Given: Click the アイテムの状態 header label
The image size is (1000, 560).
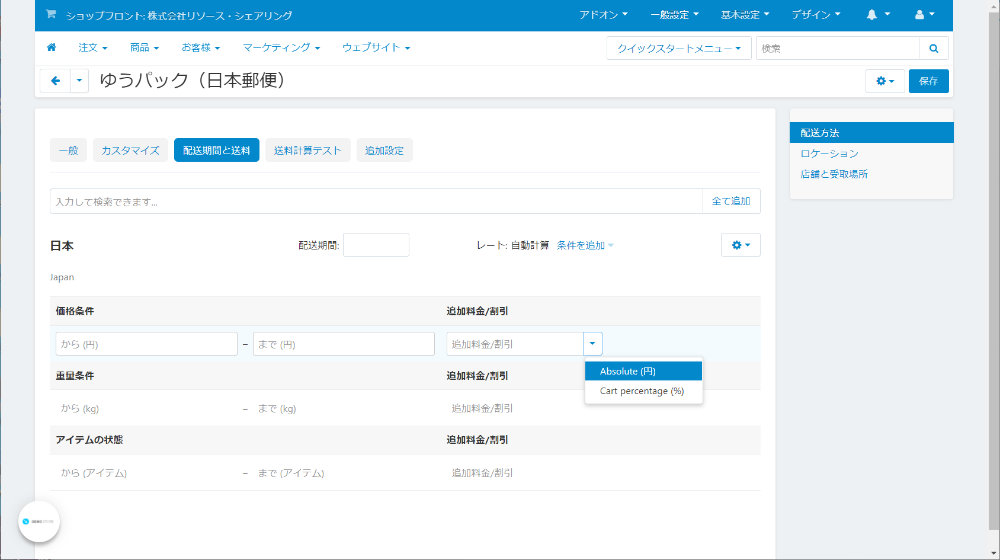Looking at the screenshot, I should [89, 440].
